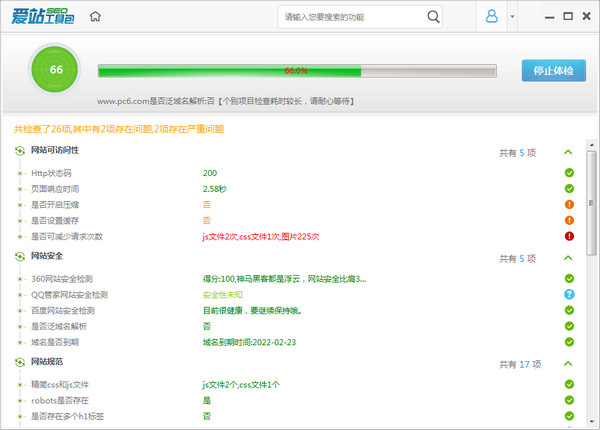
Task: Click the 网站规范 section refresh icon
Action: click(x=20, y=362)
